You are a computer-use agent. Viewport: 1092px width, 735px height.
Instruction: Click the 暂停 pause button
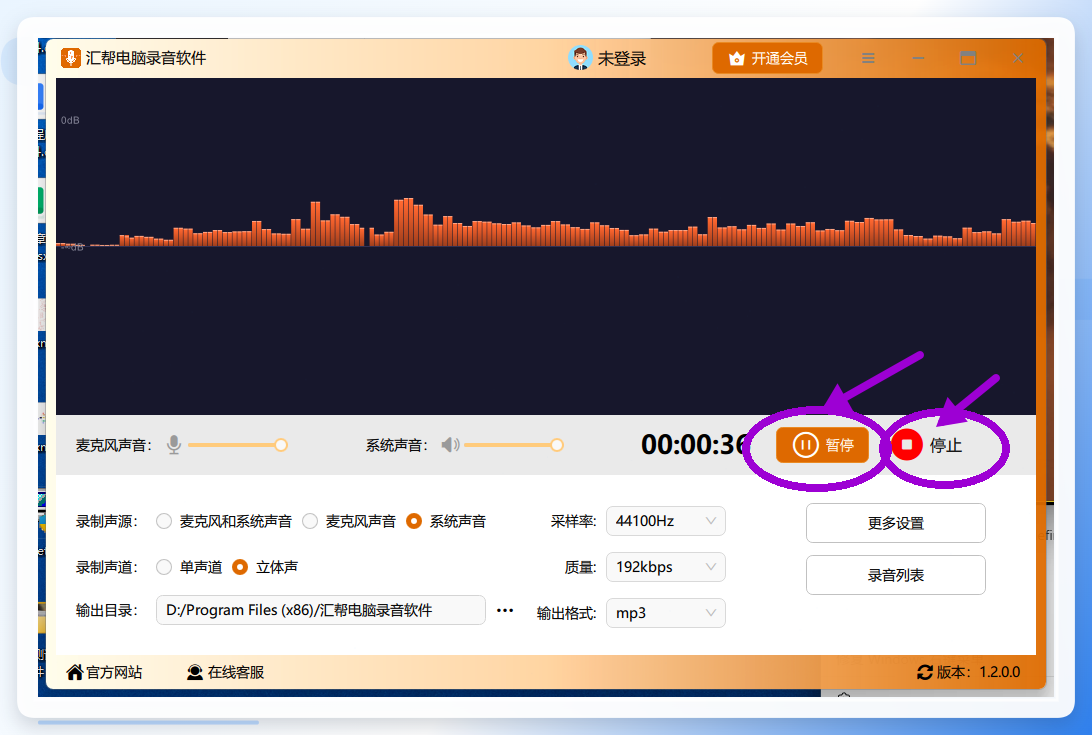tap(822, 445)
